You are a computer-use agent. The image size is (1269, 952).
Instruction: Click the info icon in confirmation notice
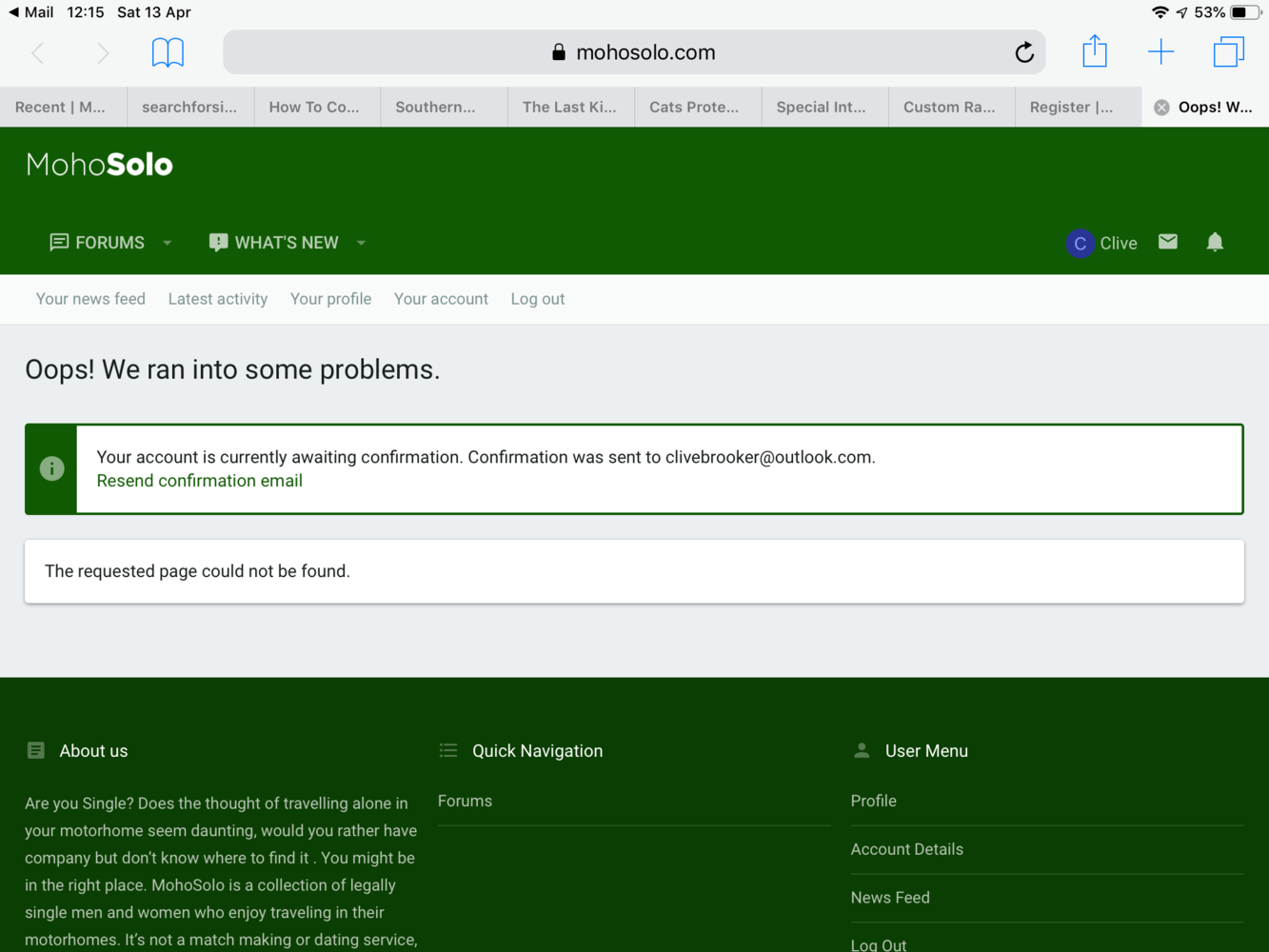51,468
